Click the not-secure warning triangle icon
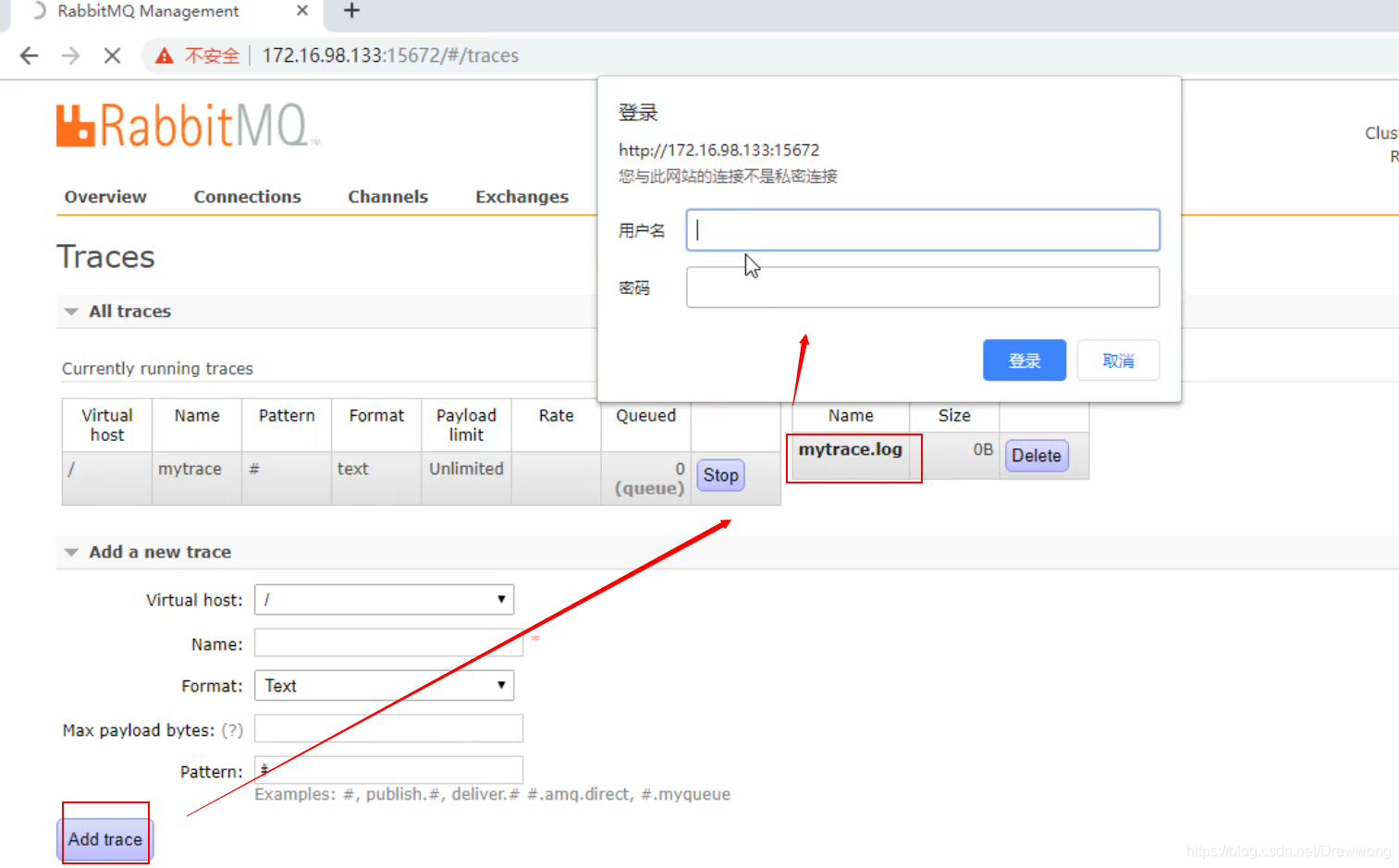Viewport: 1399px width, 868px height. pos(165,55)
